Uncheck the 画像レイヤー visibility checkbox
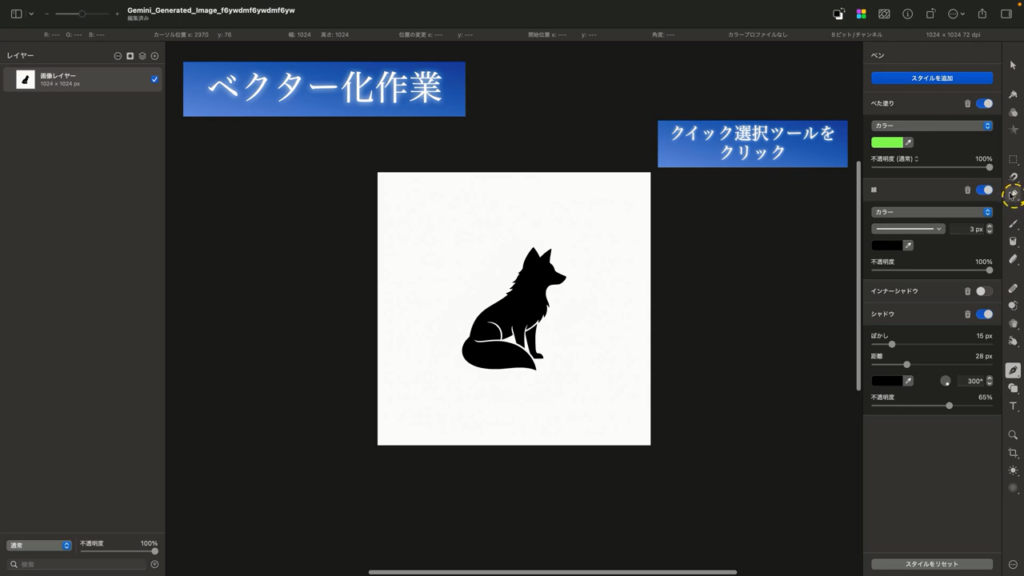 click(x=155, y=79)
